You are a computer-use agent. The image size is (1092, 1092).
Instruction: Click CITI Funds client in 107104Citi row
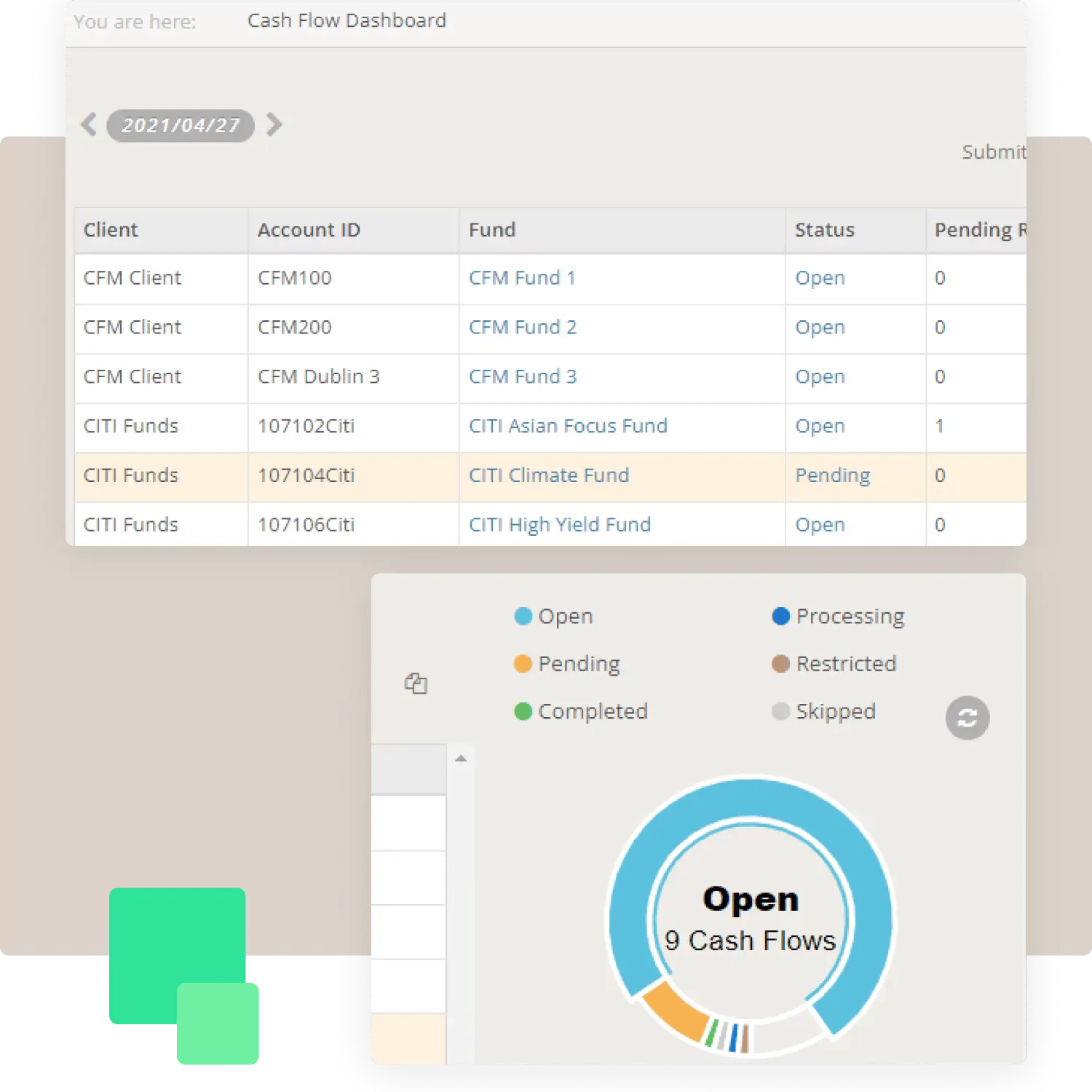point(131,475)
